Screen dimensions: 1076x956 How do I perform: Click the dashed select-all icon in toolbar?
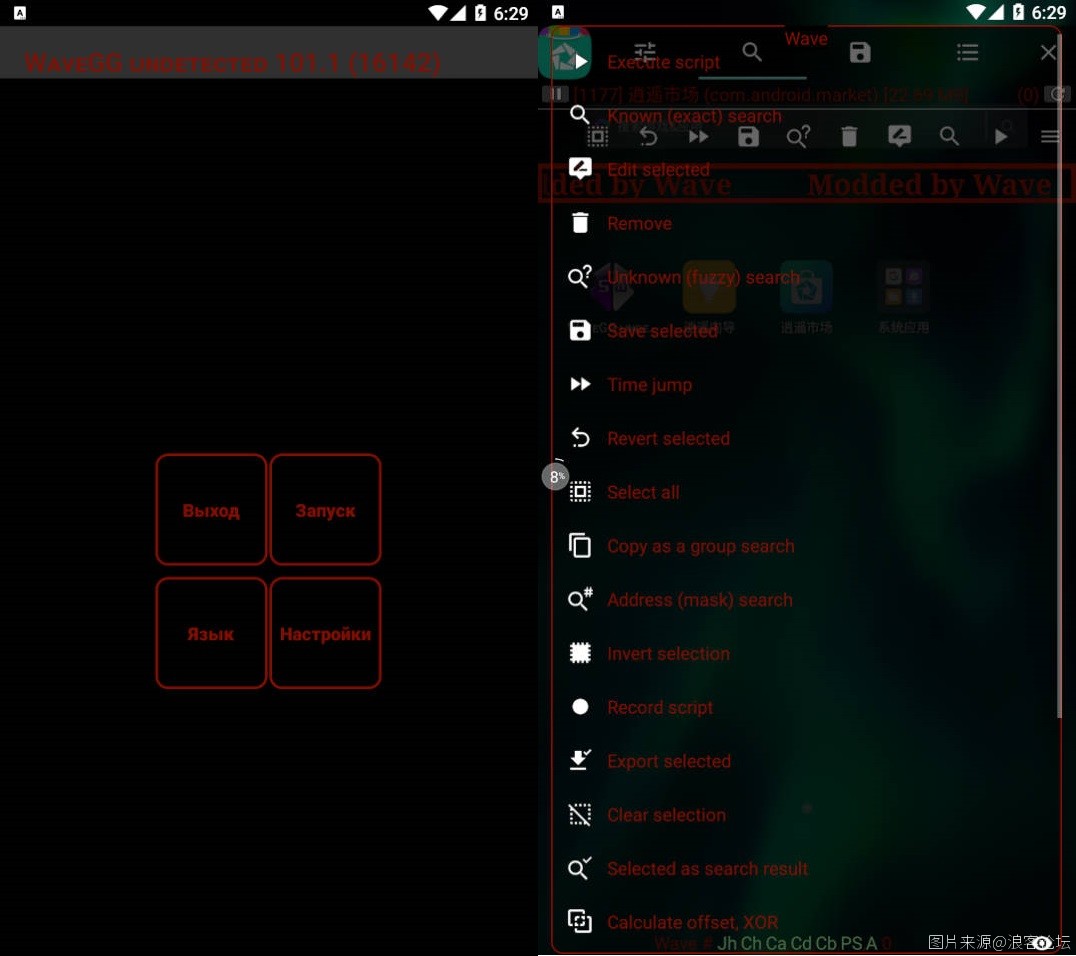(598, 137)
